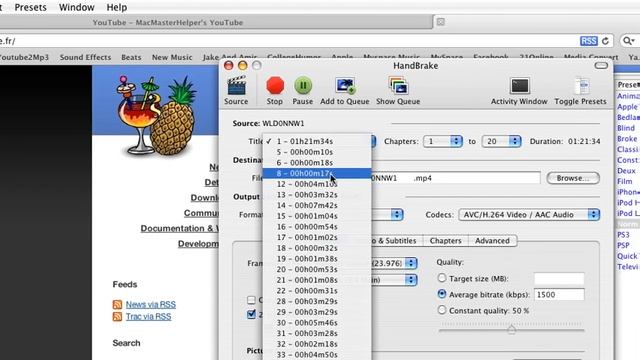Open the Codecs AVC/H.264 Video dropdown

click(529, 215)
